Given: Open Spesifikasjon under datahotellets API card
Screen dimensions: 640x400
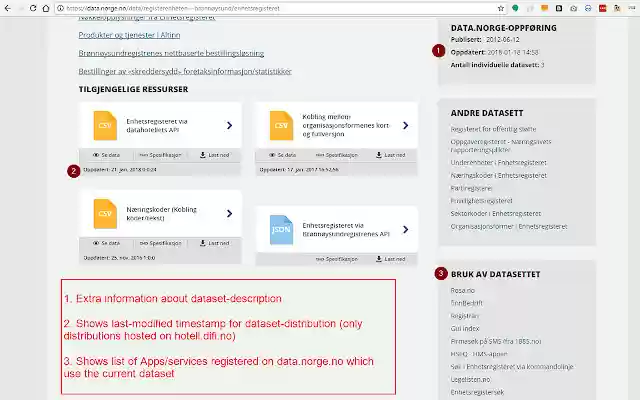Looking at the screenshot, I should [160, 155].
